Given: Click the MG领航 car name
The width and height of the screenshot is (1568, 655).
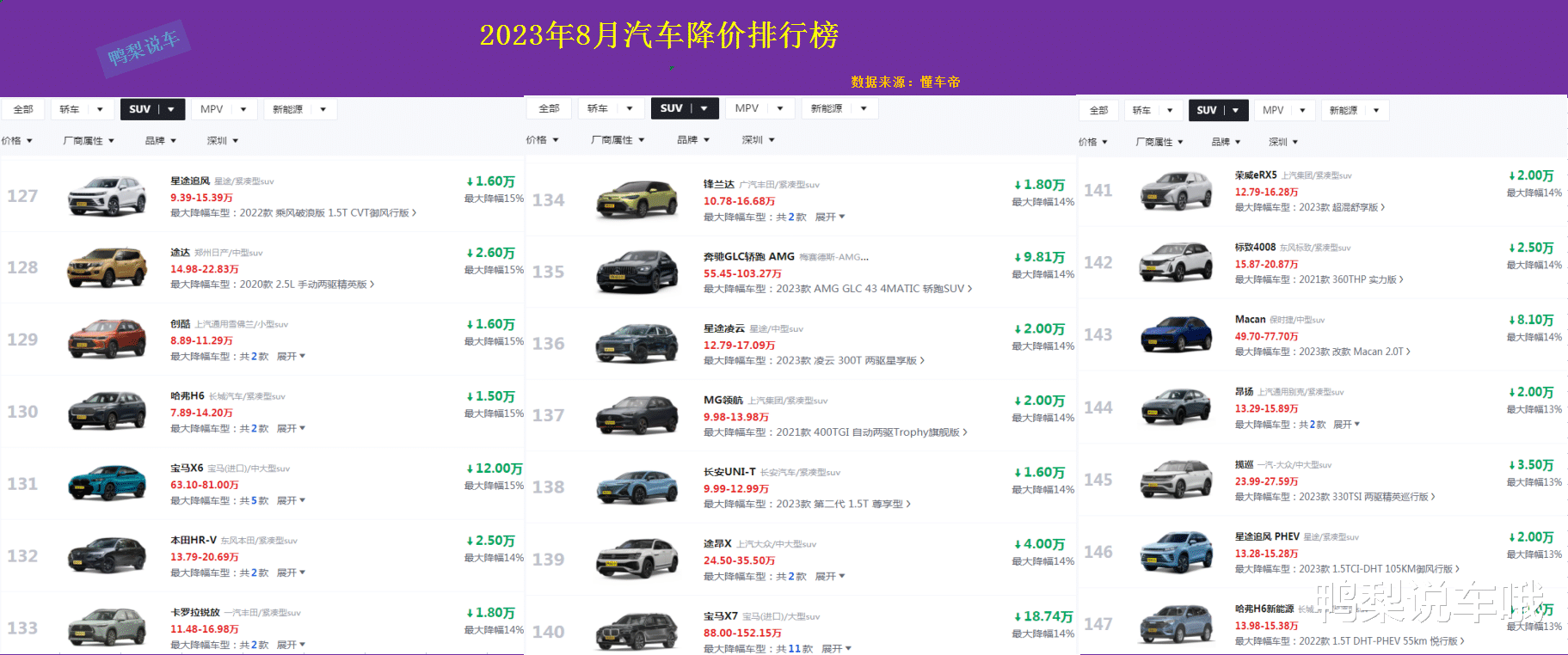Looking at the screenshot, I should coord(723,400).
